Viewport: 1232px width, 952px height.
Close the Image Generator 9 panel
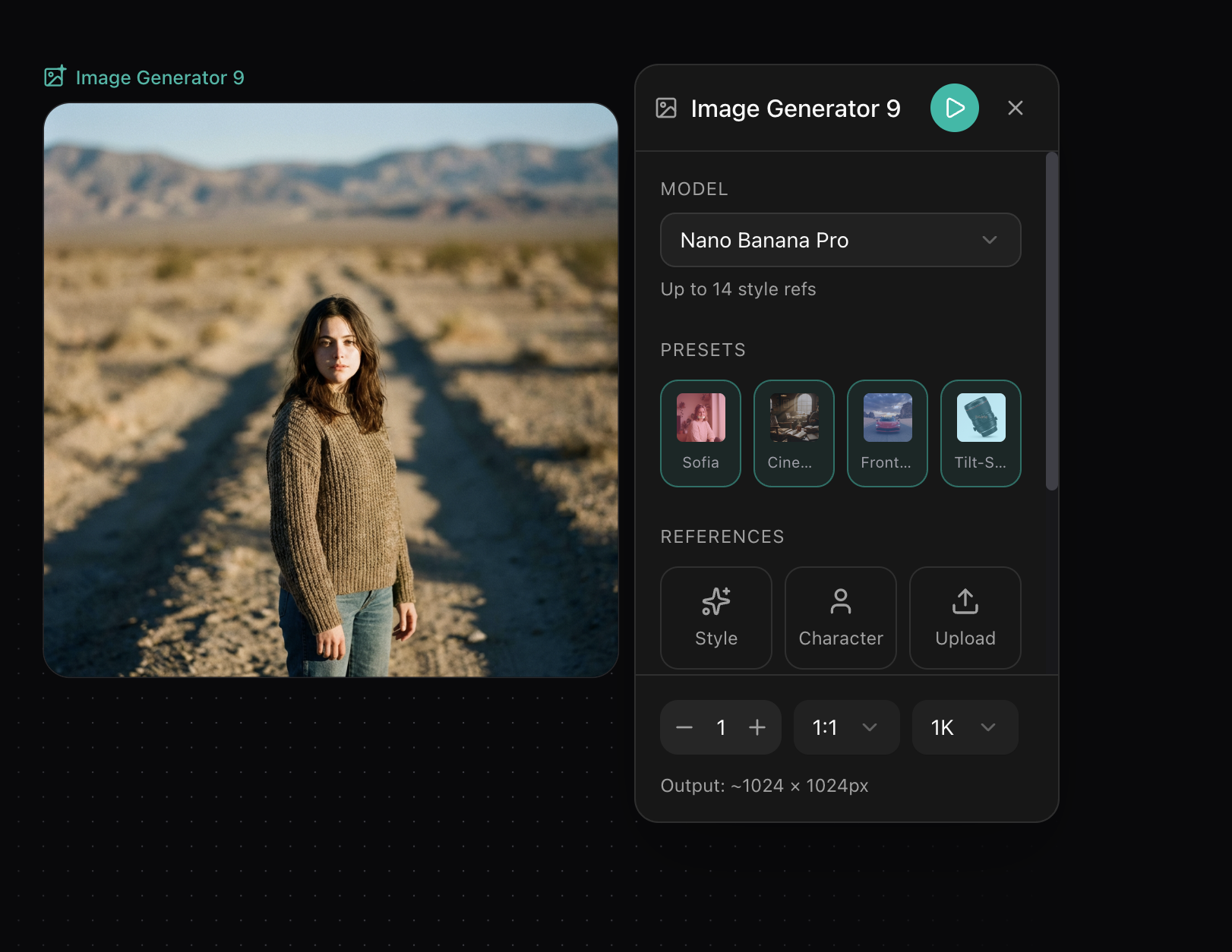[x=1016, y=108]
